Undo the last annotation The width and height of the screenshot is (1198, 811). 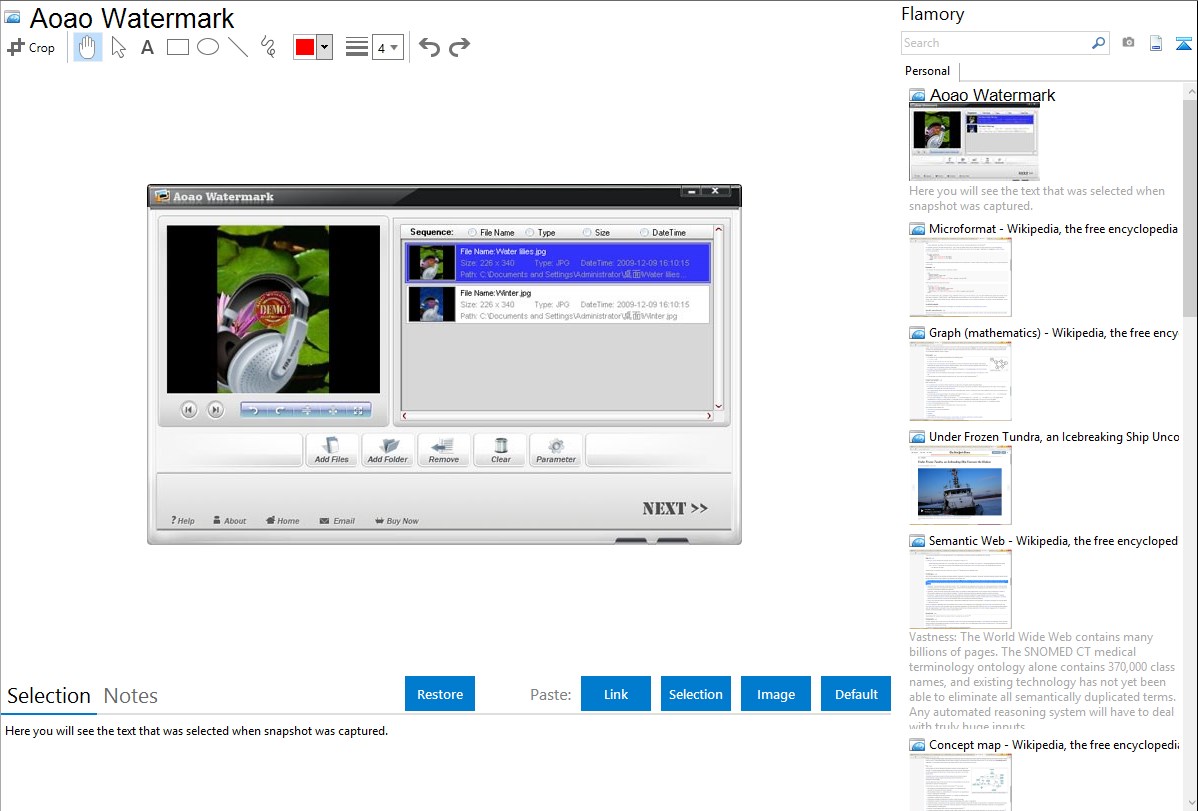(429, 47)
